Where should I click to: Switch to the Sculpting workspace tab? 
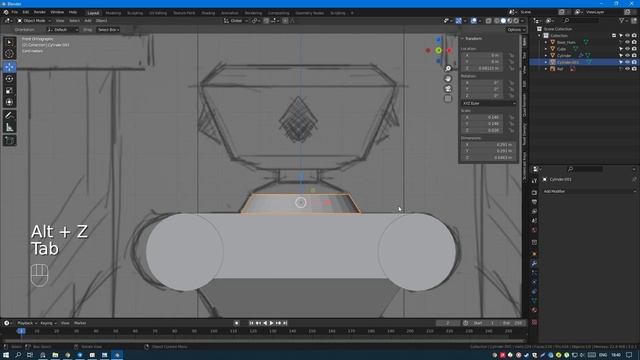tap(135, 13)
